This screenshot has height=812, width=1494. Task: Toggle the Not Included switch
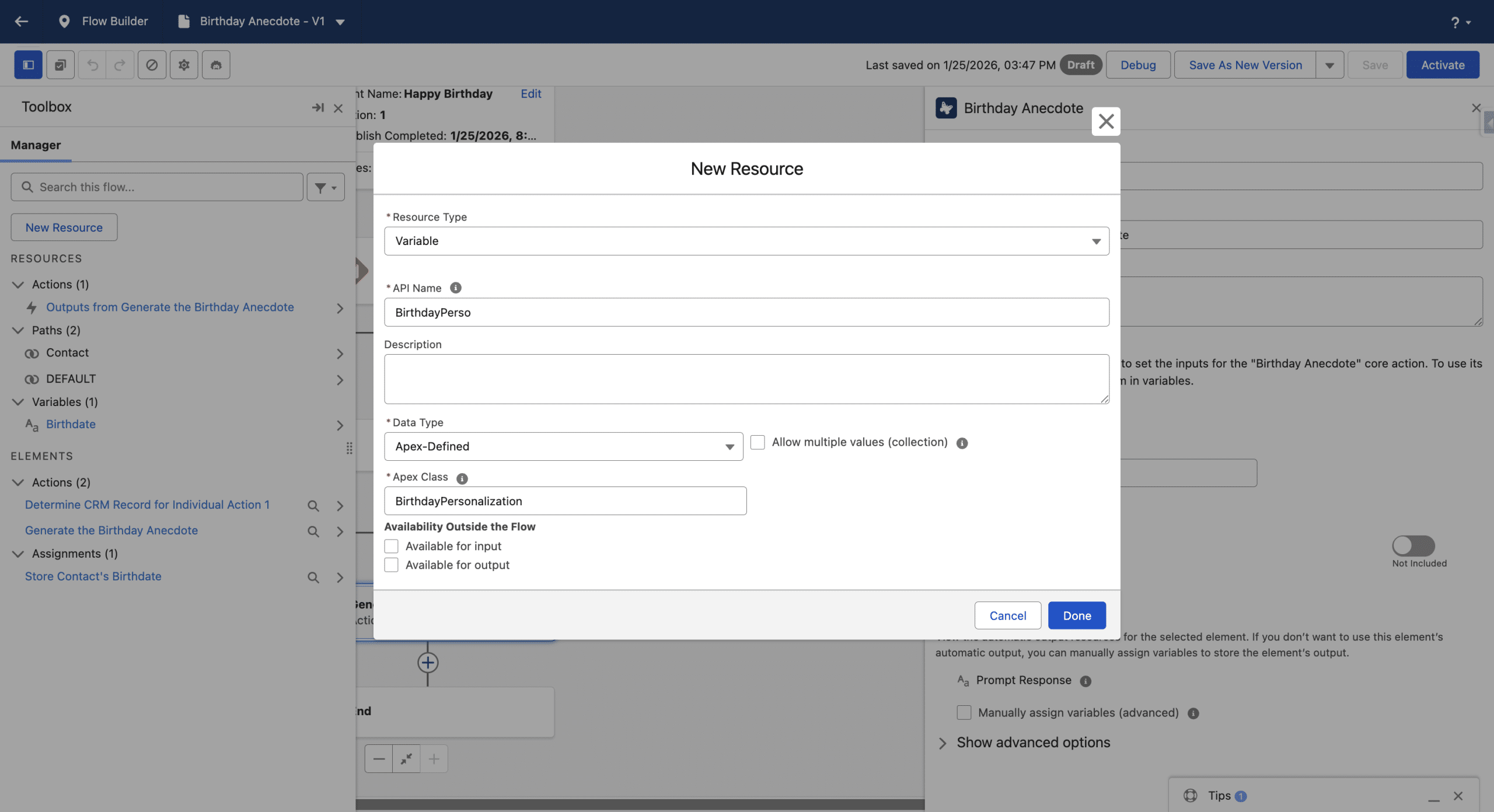[x=1413, y=546]
